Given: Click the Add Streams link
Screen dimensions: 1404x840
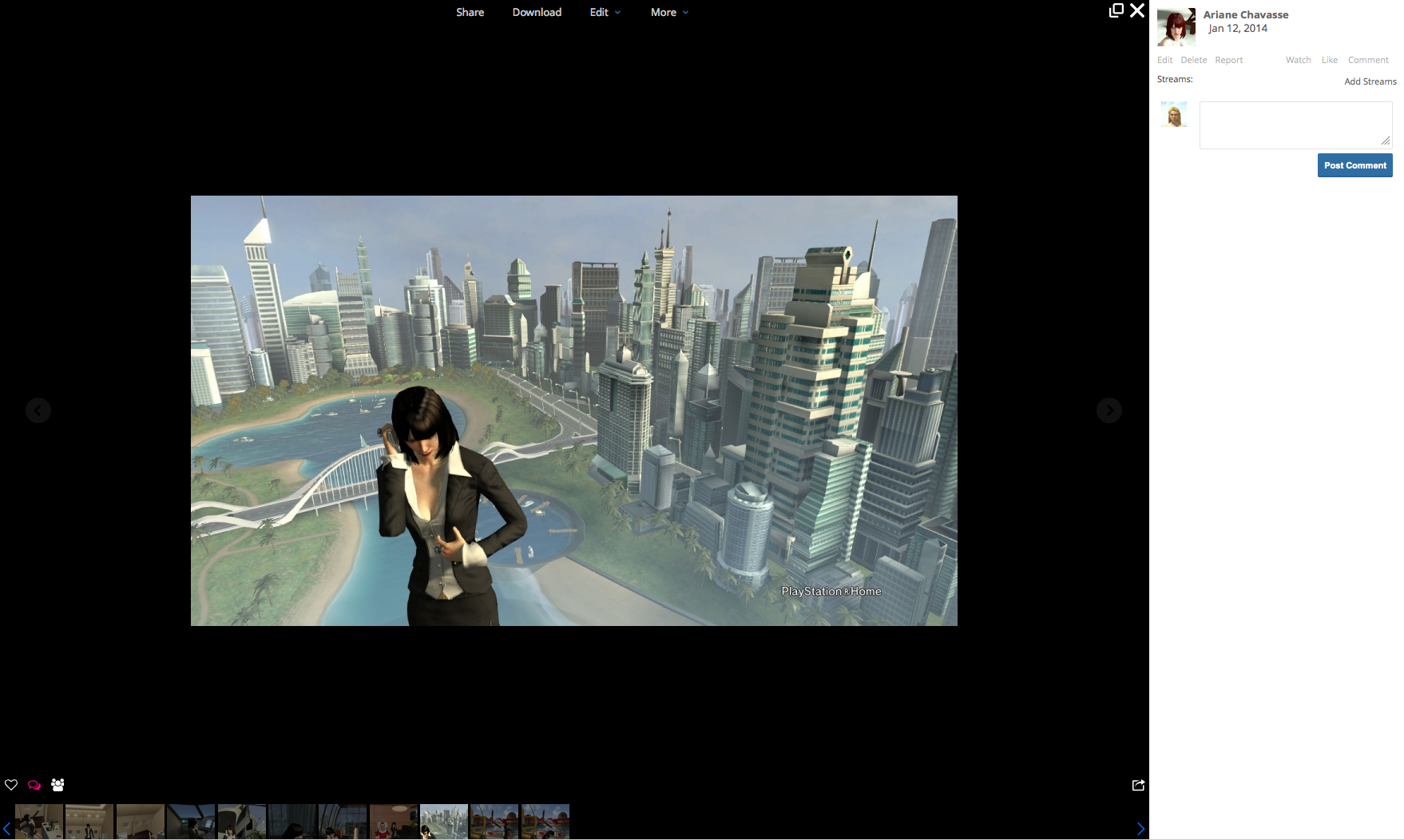Looking at the screenshot, I should tap(1370, 81).
